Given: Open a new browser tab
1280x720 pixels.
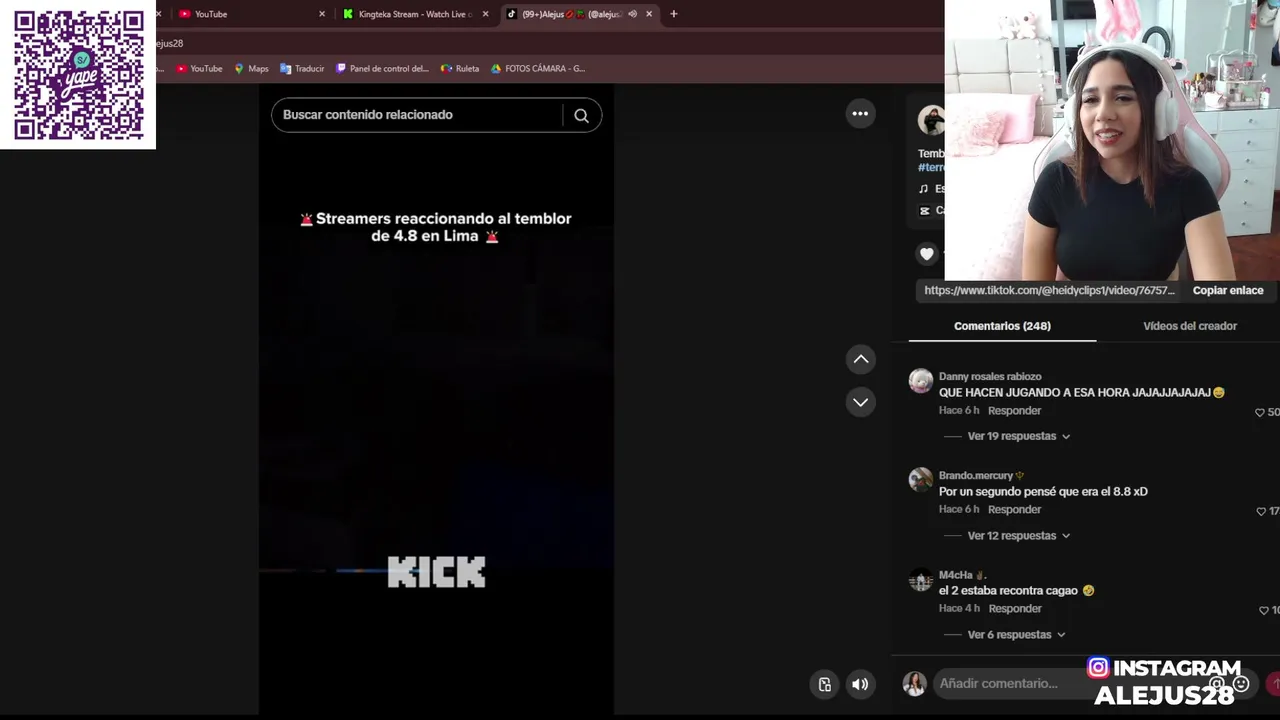Looking at the screenshot, I should 674,14.
